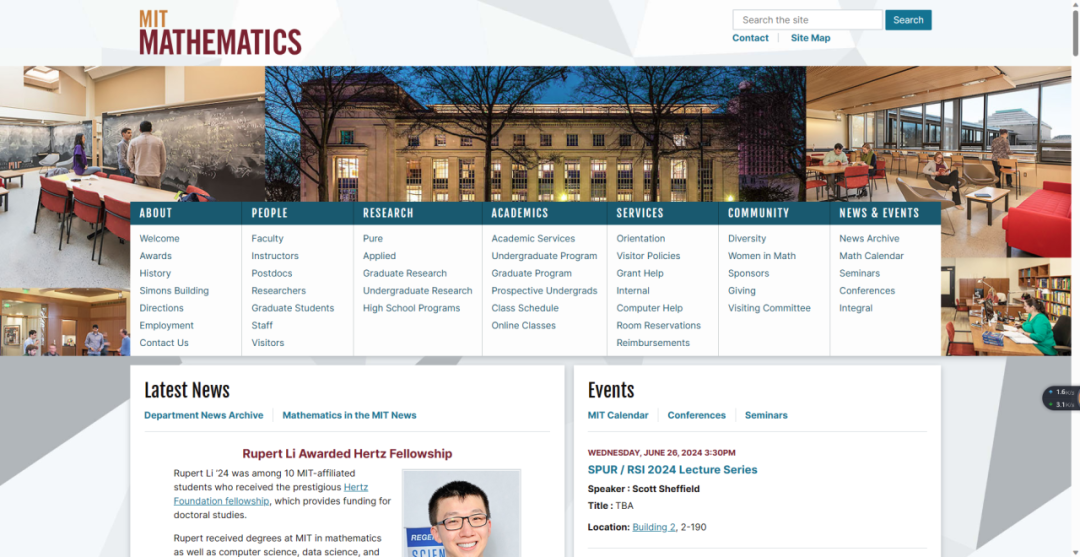Screen dimensions: 1080x557
Task: View the Visitors listing
Action: coord(267,343)
